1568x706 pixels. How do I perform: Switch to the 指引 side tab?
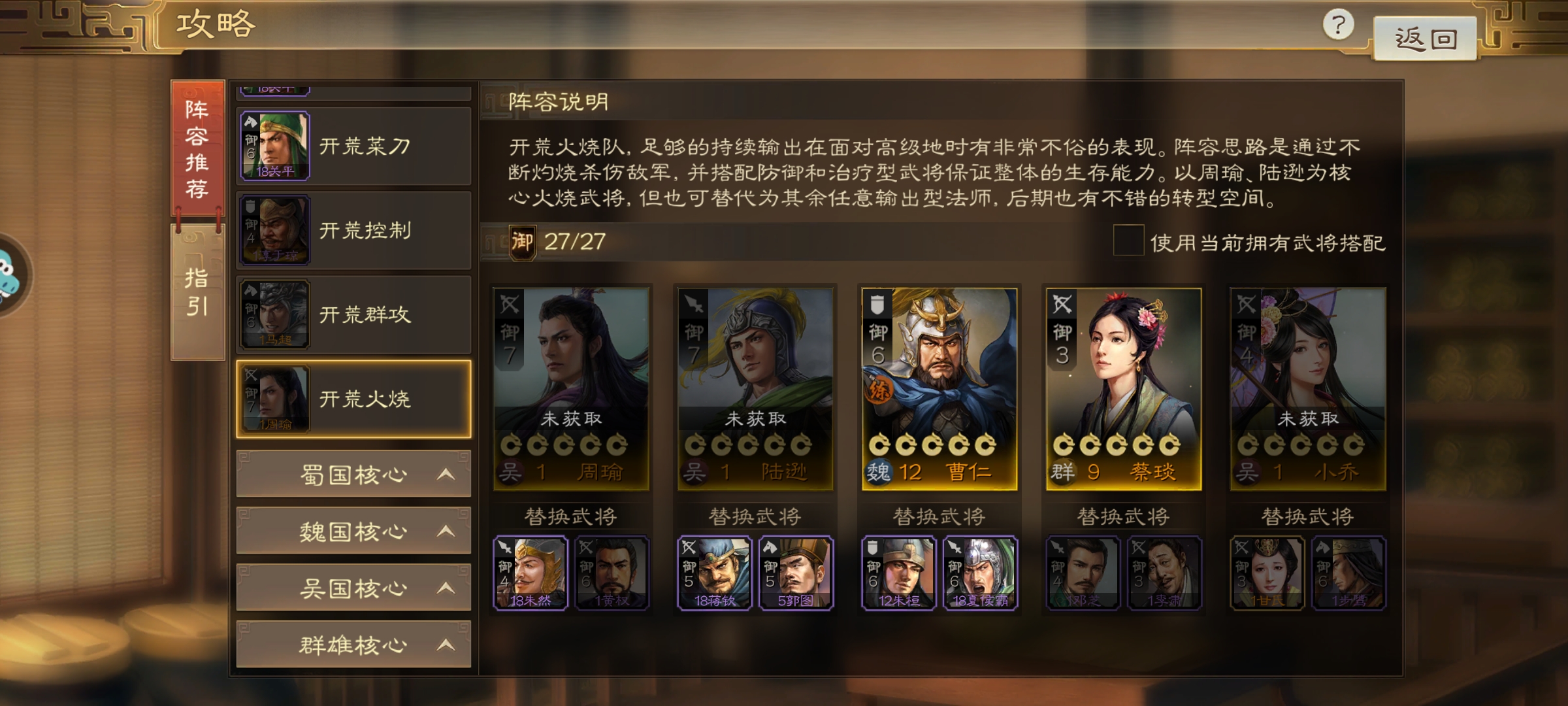[197, 292]
